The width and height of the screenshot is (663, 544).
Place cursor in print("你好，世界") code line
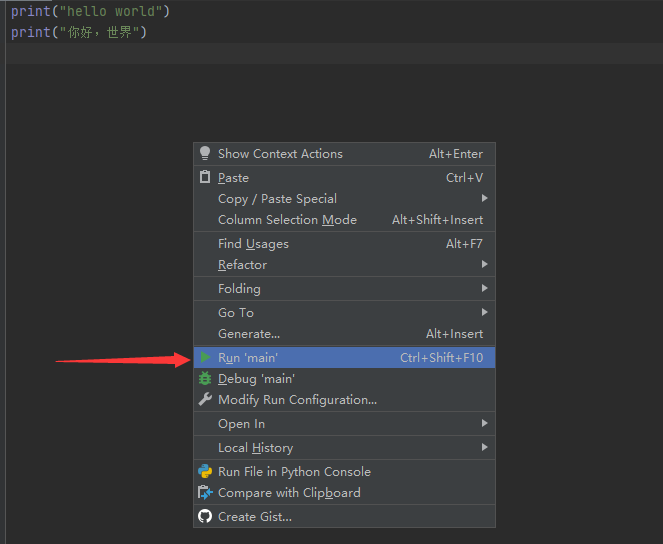(x=79, y=32)
